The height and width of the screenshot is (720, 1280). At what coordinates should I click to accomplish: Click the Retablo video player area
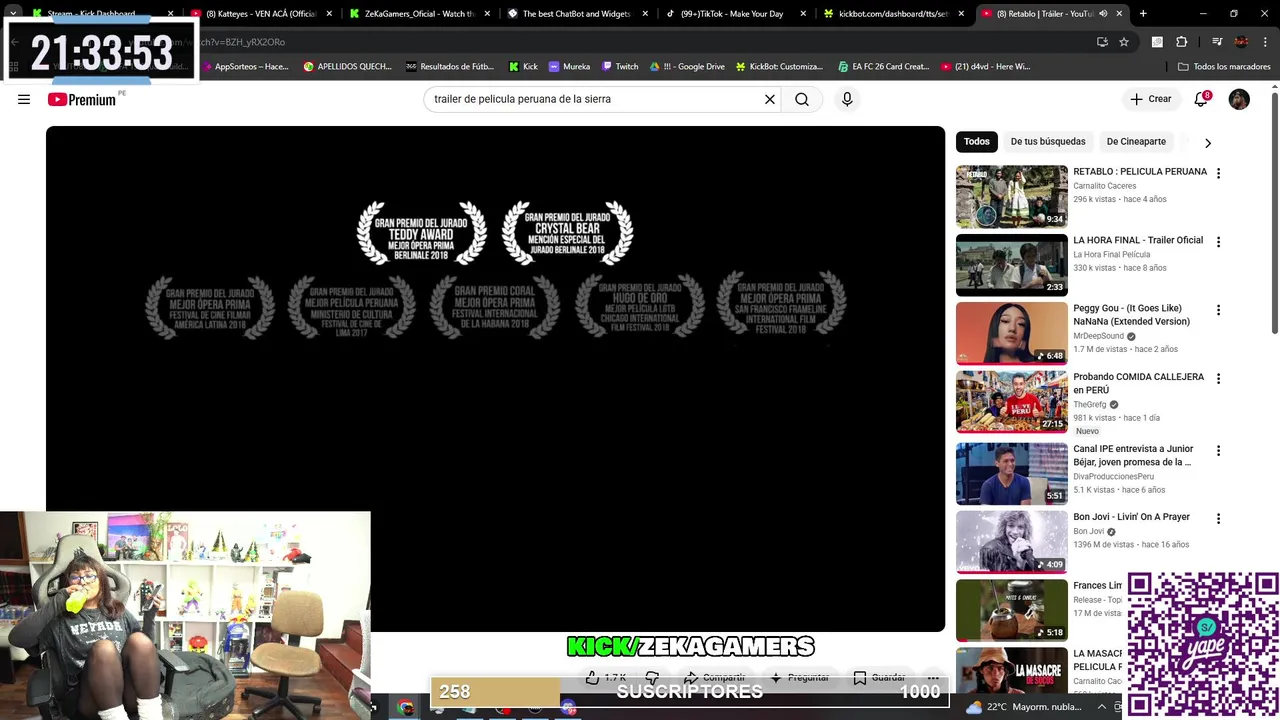pyautogui.click(x=495, y=379)
